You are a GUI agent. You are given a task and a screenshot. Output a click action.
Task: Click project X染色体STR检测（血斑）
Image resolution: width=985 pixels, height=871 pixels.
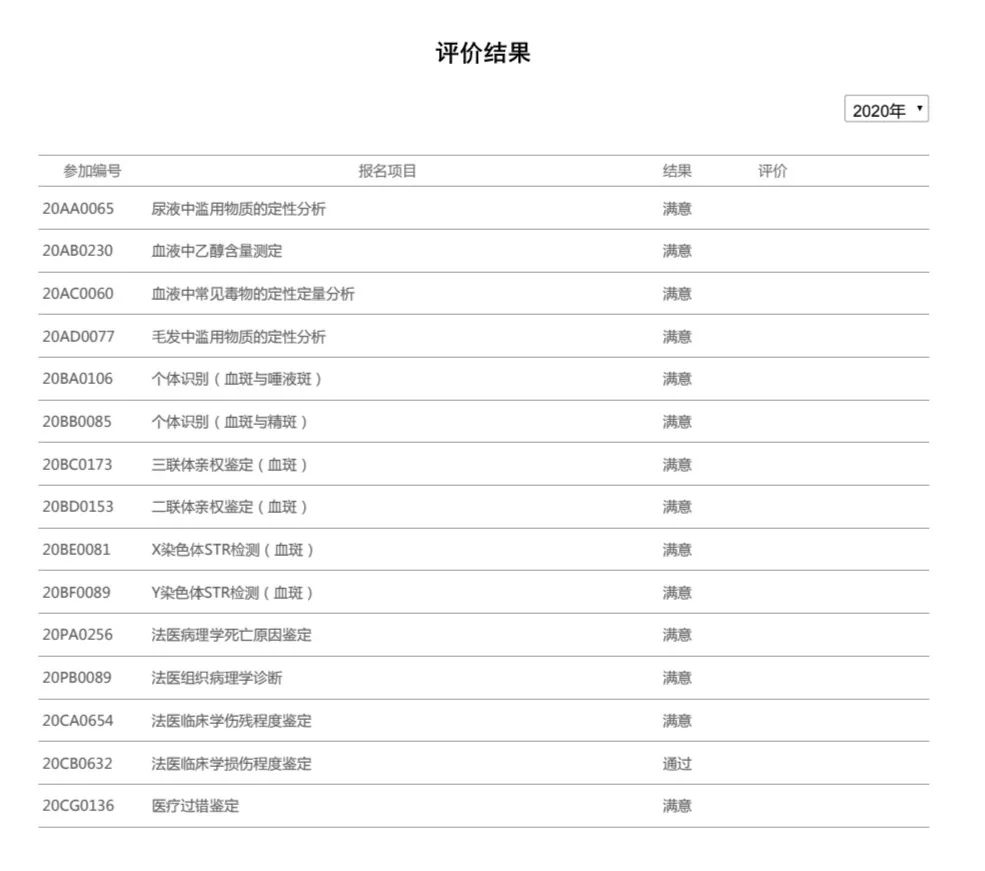[x=233, y=549]
